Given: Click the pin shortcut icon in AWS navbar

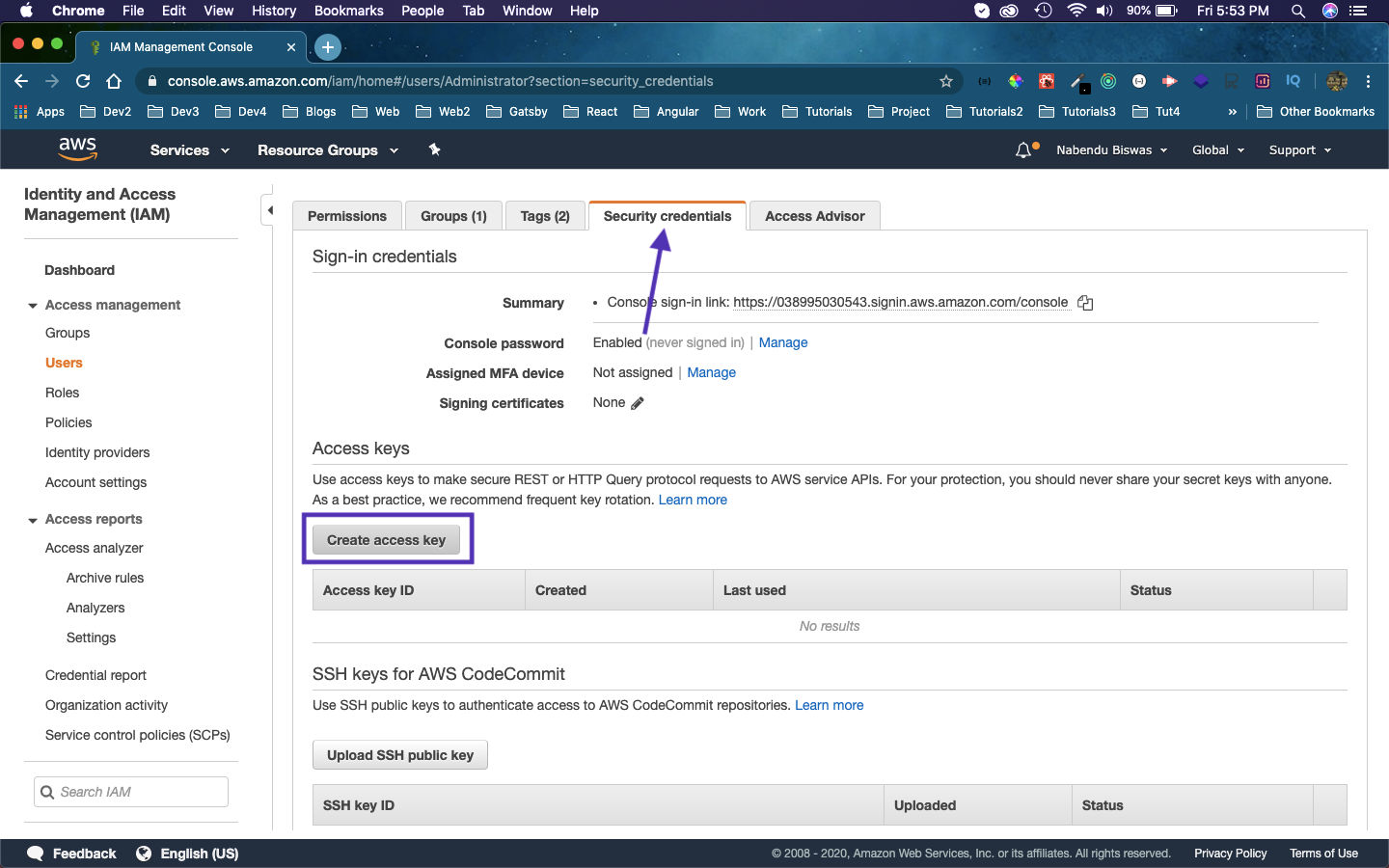Looking at the screenshot, I should (x=434, y=149).
